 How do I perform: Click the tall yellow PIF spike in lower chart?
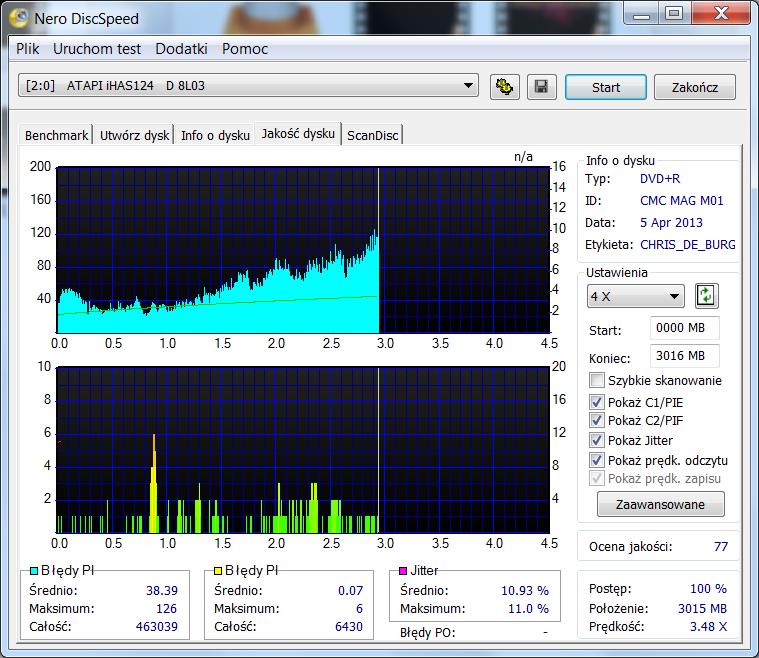click(154, 484)
